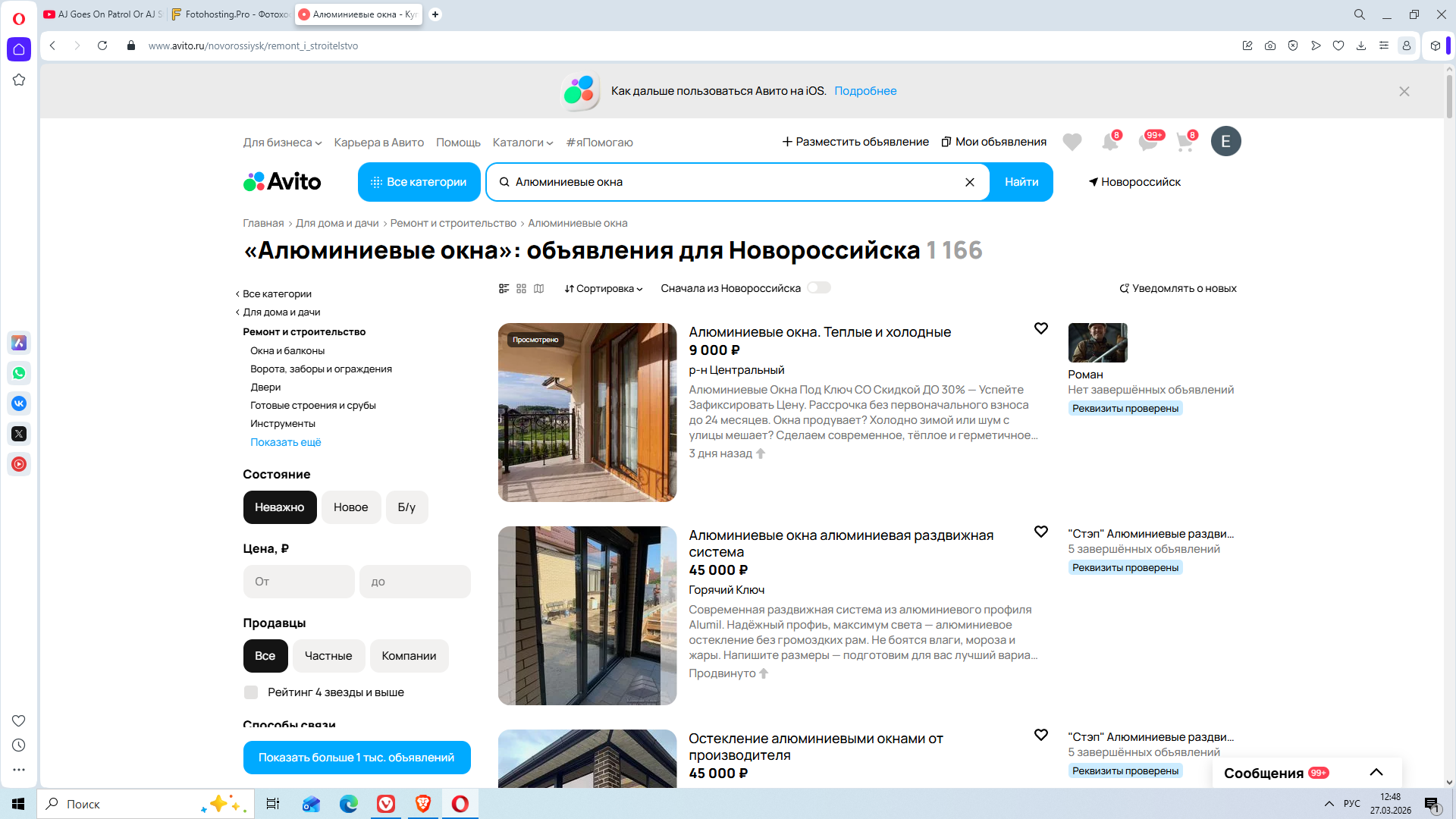1456x819 pixels.
Task: Open the favorites heart icon in the header
Action: tap(1072, 142)
